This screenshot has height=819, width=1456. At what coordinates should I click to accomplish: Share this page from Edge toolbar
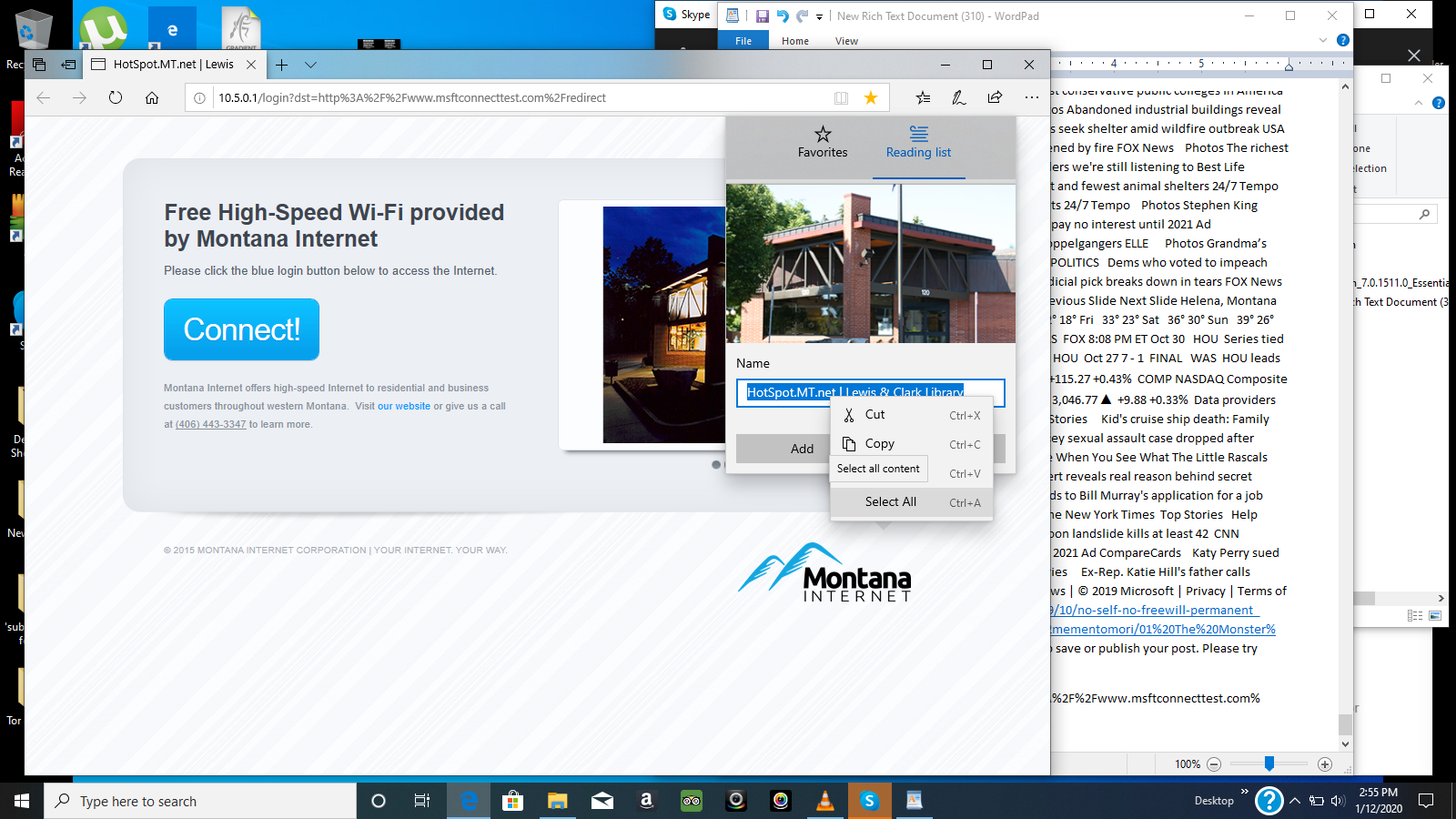point(995,97)
